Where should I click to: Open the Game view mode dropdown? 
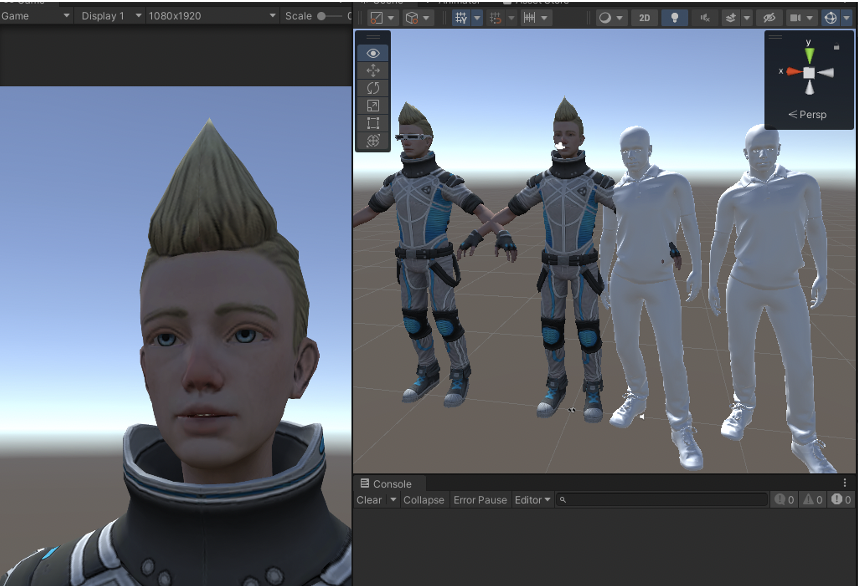pyautogui.click(x=36, y=16)
